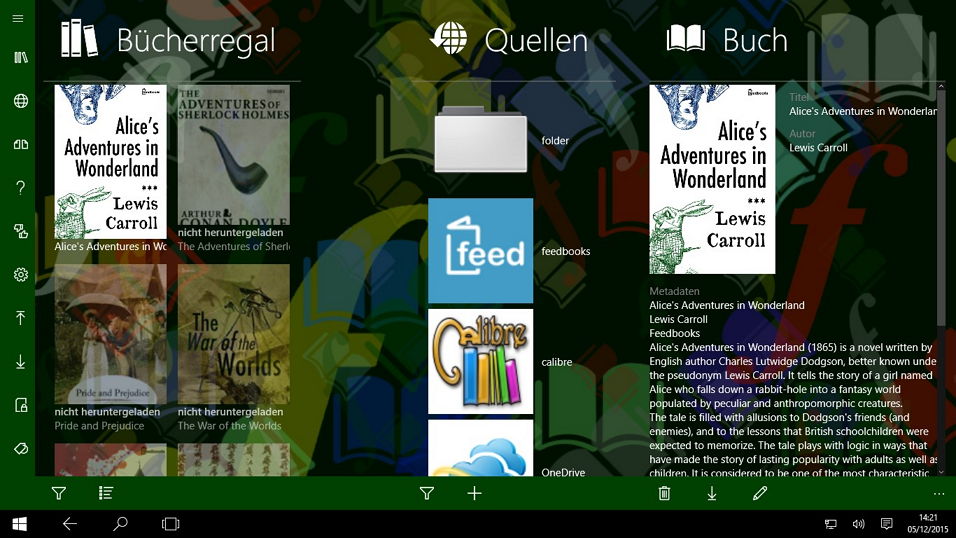Click the upload arrow sidebar icon
Viewport: 956px width, 538px height.
(x=20, y=318)
